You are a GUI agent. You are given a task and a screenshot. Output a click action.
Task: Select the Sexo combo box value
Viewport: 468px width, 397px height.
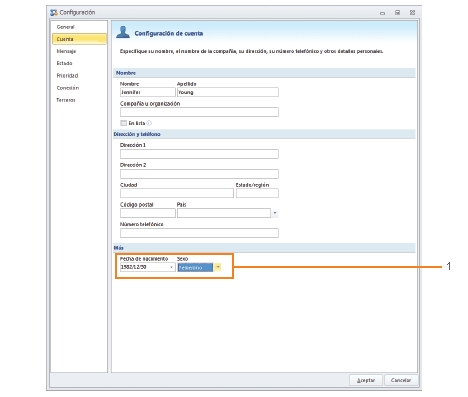coord(195,267)
